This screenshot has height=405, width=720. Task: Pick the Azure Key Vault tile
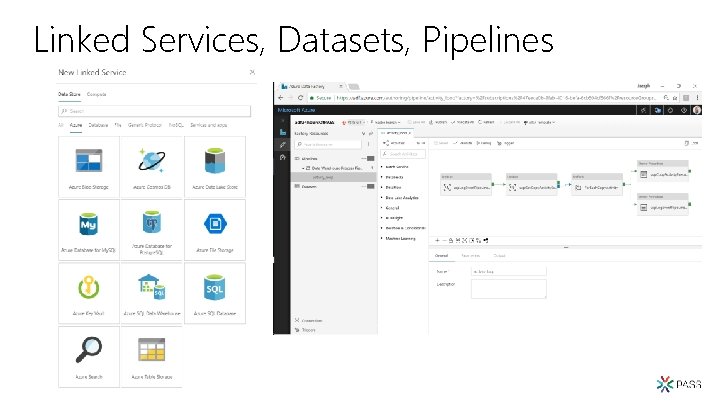[89, 293]
